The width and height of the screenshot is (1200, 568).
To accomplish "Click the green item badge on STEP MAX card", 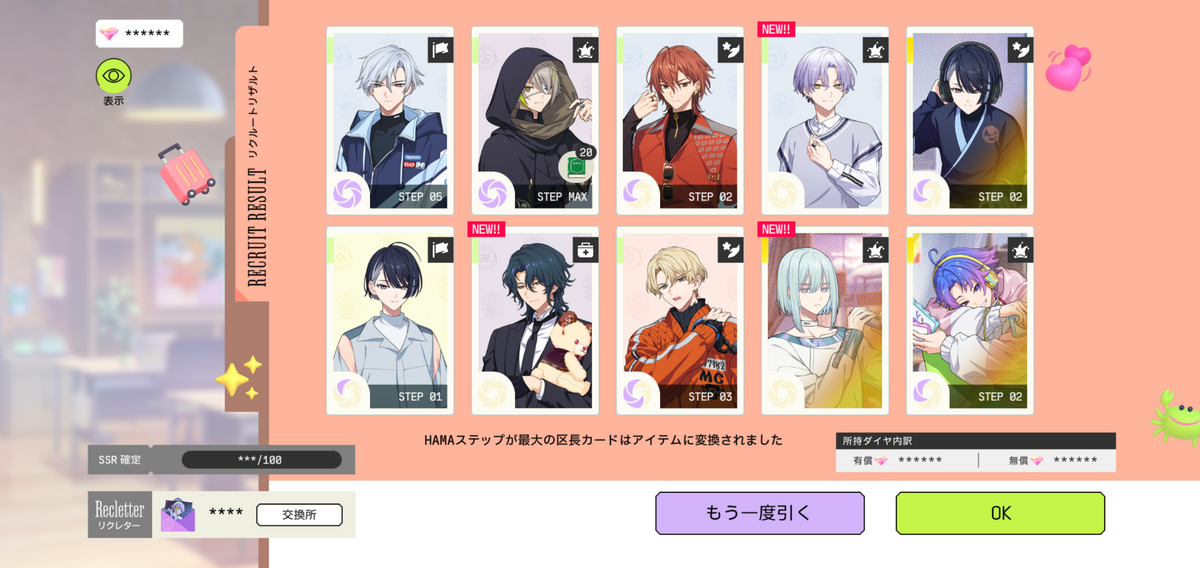I will 574,165.
